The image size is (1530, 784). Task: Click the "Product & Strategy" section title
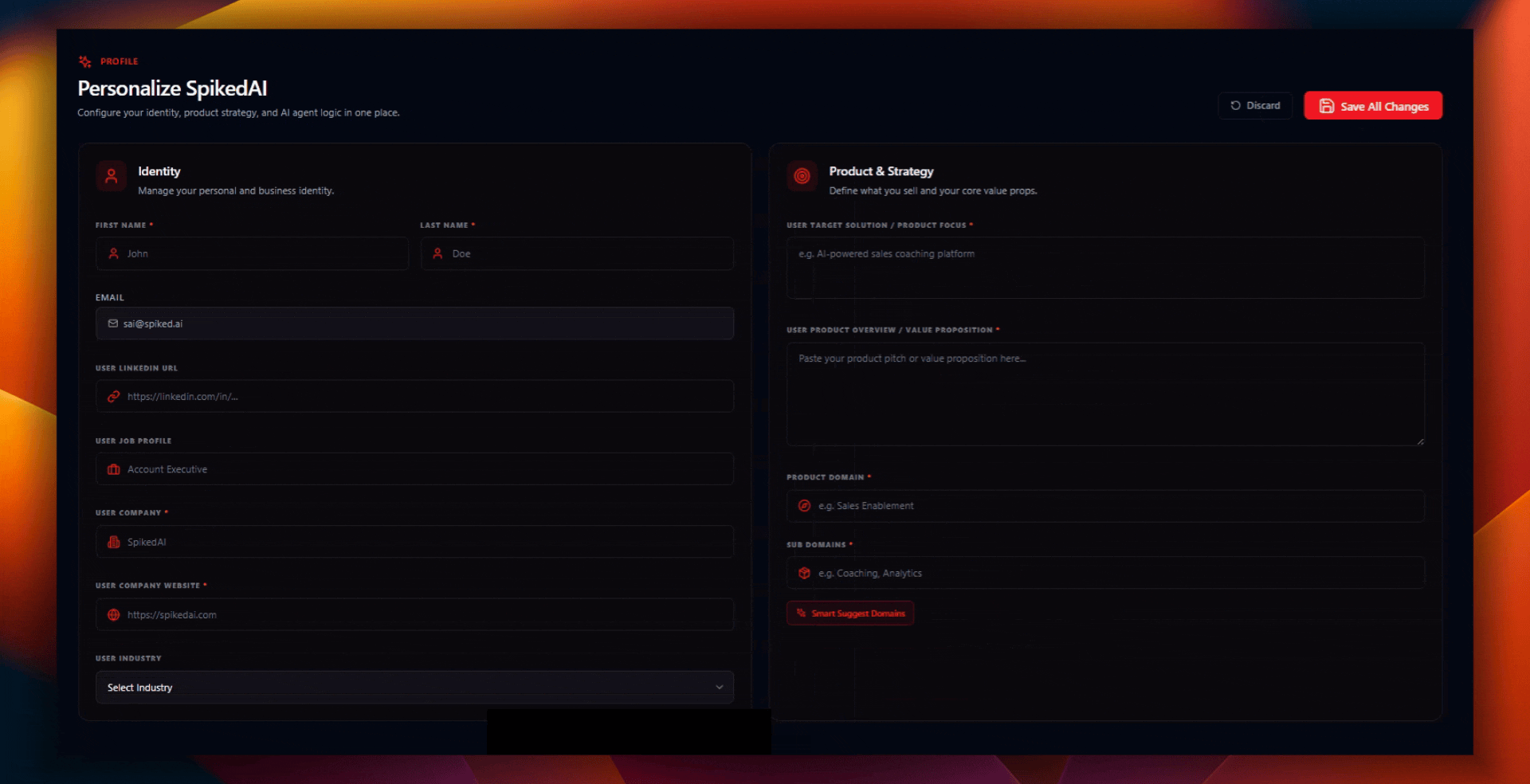[x=881, y=171]
